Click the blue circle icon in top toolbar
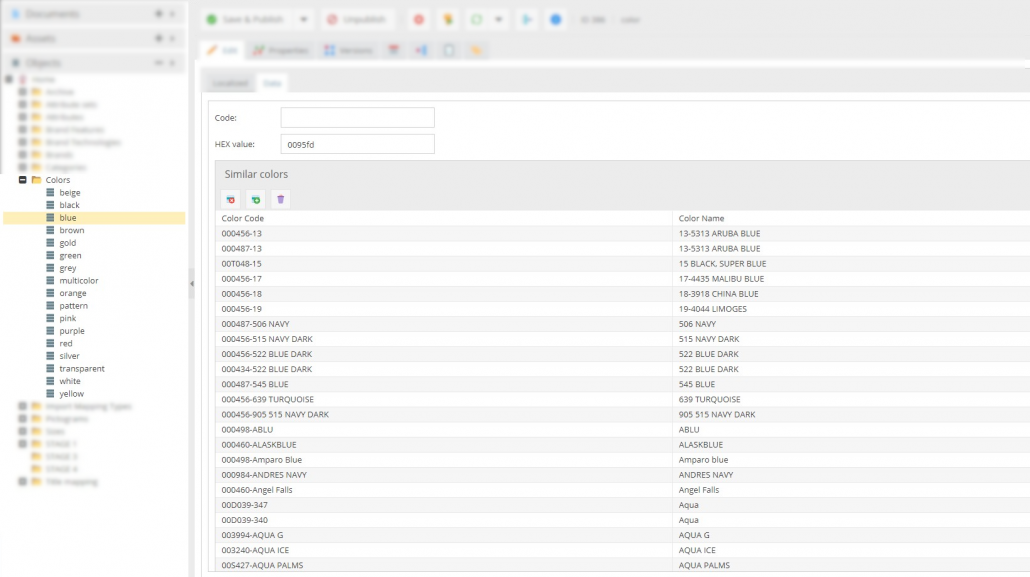Image resolution: width=1030 pixels, height=577 pixels. (556, 20)
